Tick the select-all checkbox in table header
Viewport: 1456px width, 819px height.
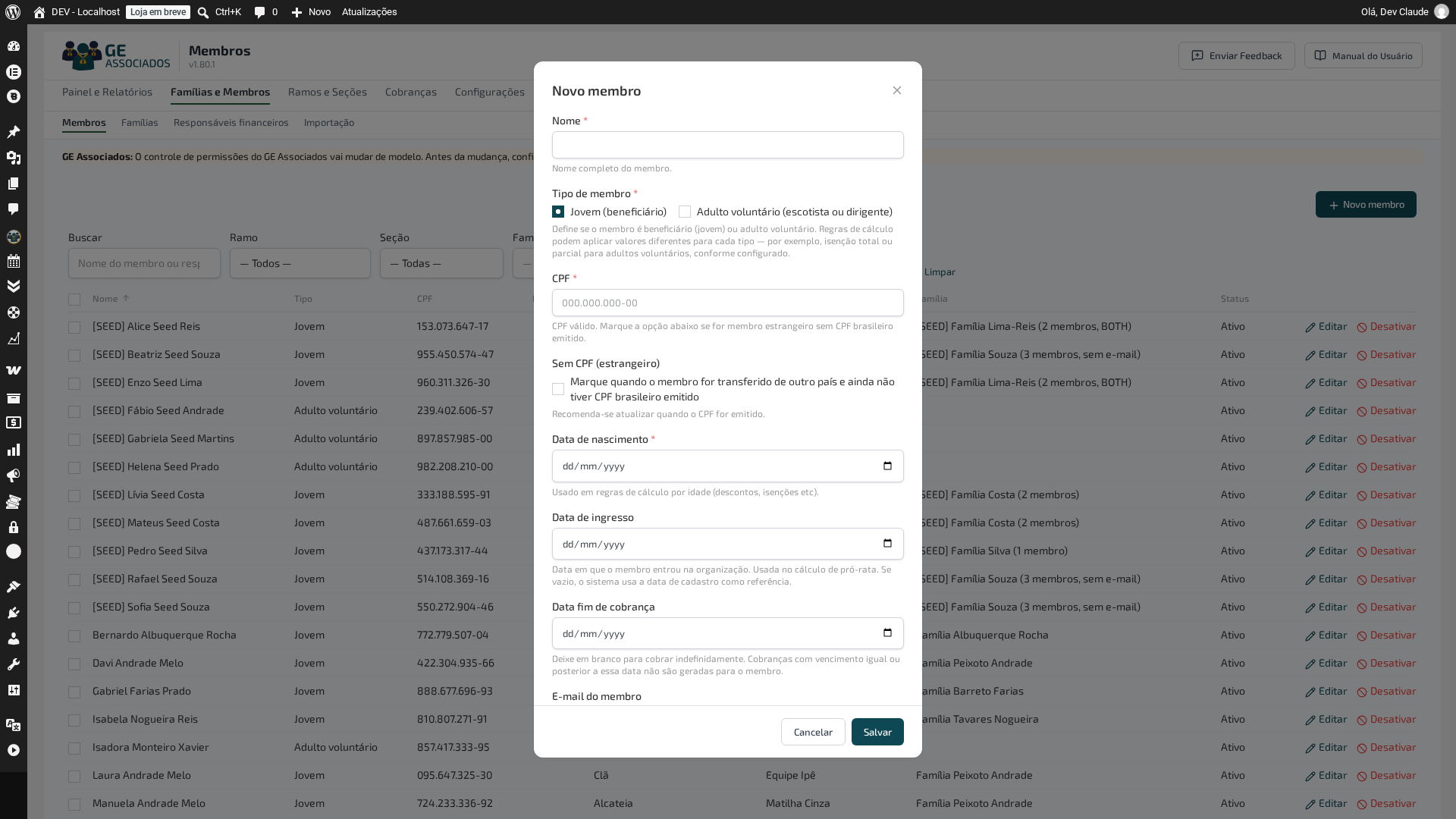(x=74, y=300)
